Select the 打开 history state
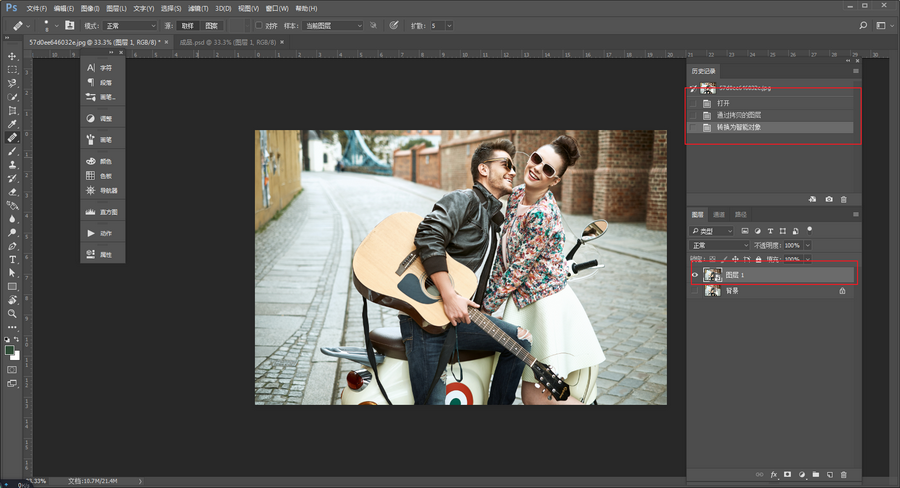This screenshot has width=900, height=488. pyautogui.click(x=724, y=103)
